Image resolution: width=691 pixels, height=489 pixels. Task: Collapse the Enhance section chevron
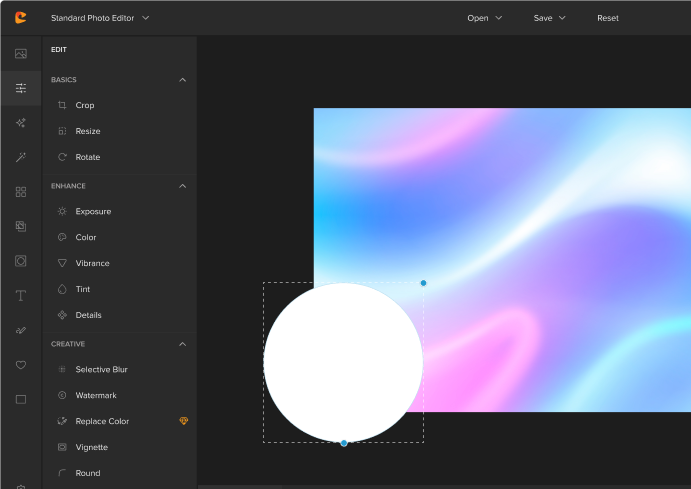pos(182,186)
